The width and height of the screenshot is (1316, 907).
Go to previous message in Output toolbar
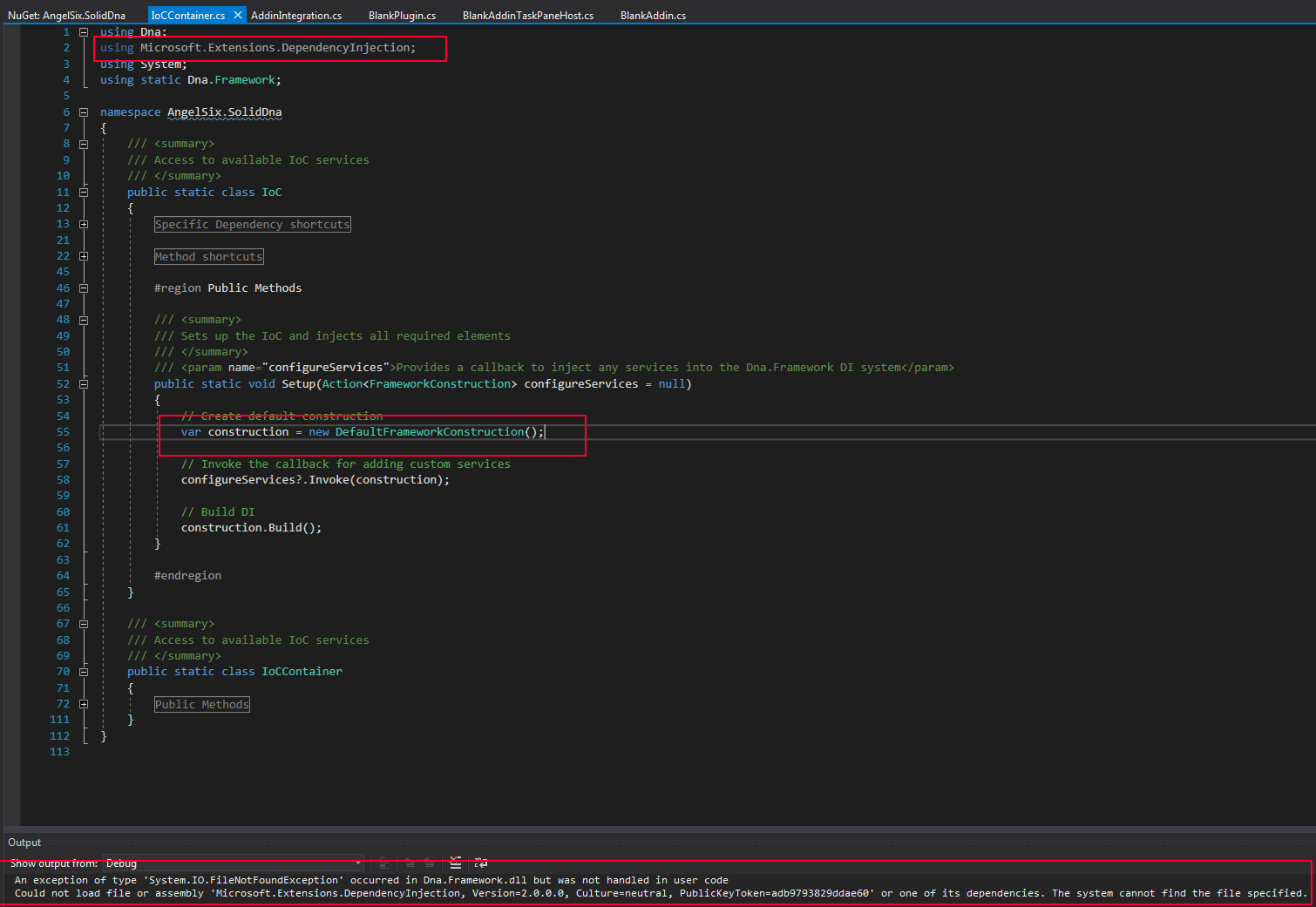pyautogui.click(x=410, y=863)
